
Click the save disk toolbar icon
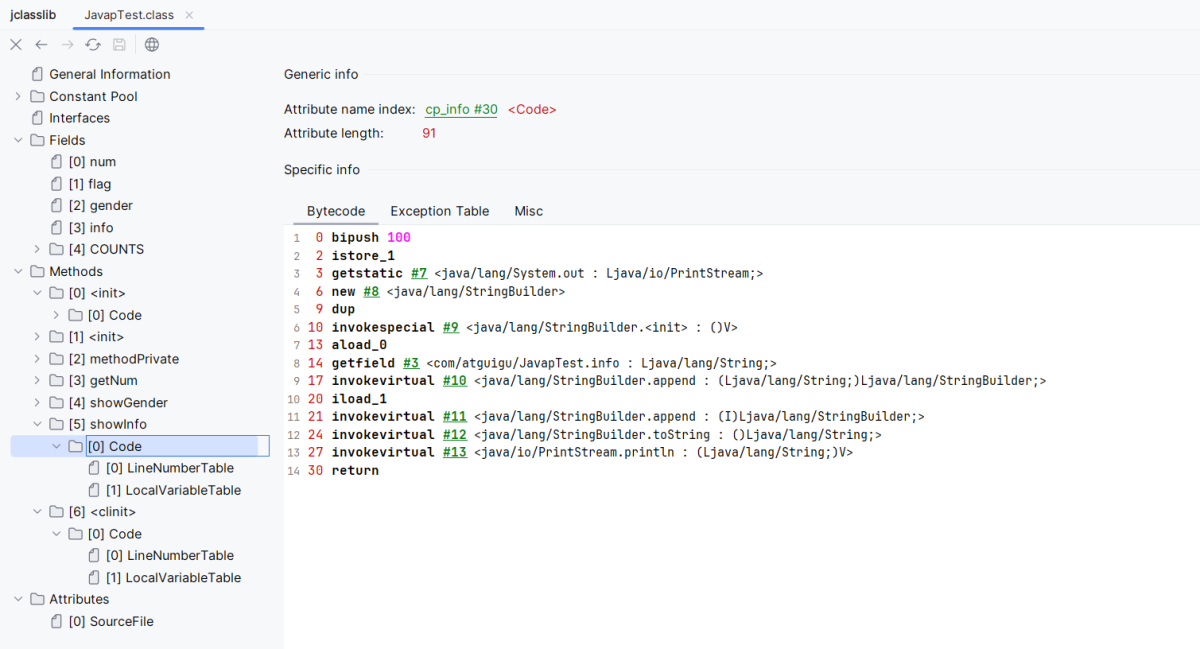click(x=119, y=45)
